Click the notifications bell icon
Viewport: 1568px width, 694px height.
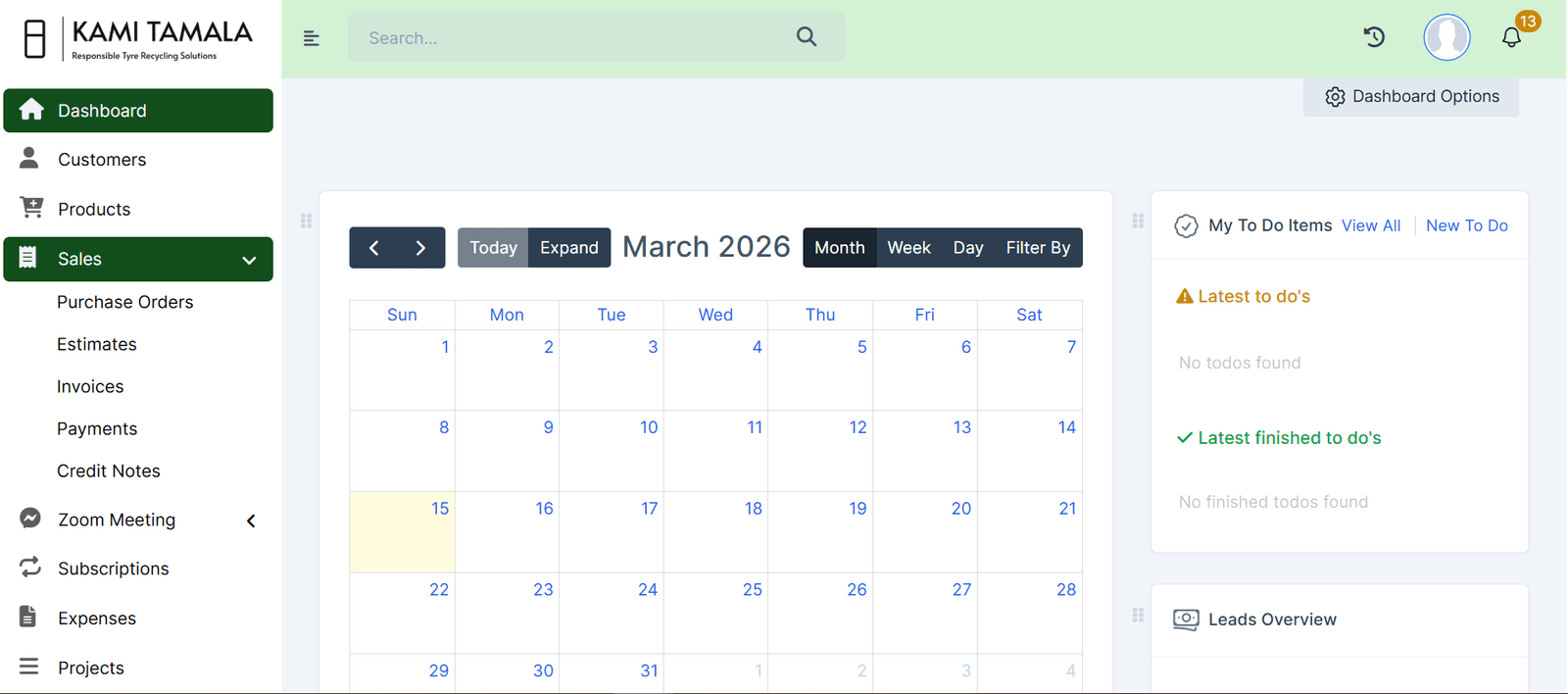[1511, 38]
